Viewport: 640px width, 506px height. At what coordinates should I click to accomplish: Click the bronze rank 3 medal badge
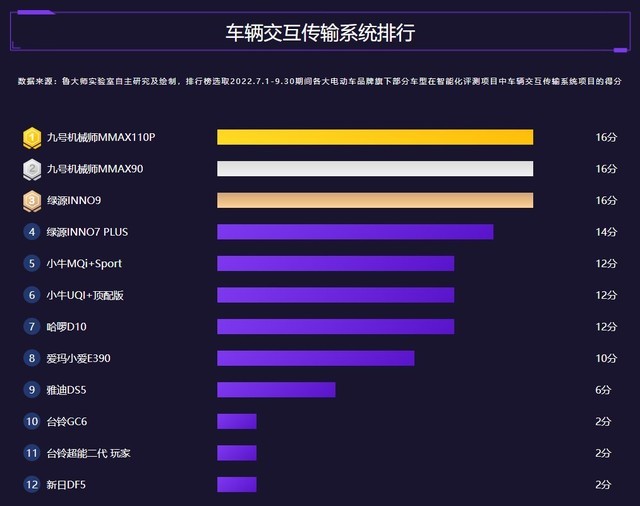tap(31, 201)
